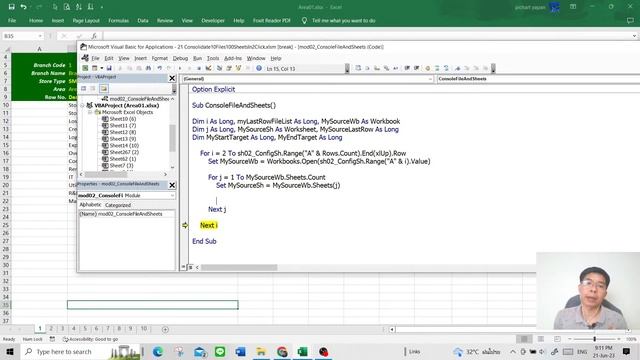Click Toggle Breakpoint hand icon in Edit toolbar
The height and width of the screenshot is (360, 640).
pos(427,68)
